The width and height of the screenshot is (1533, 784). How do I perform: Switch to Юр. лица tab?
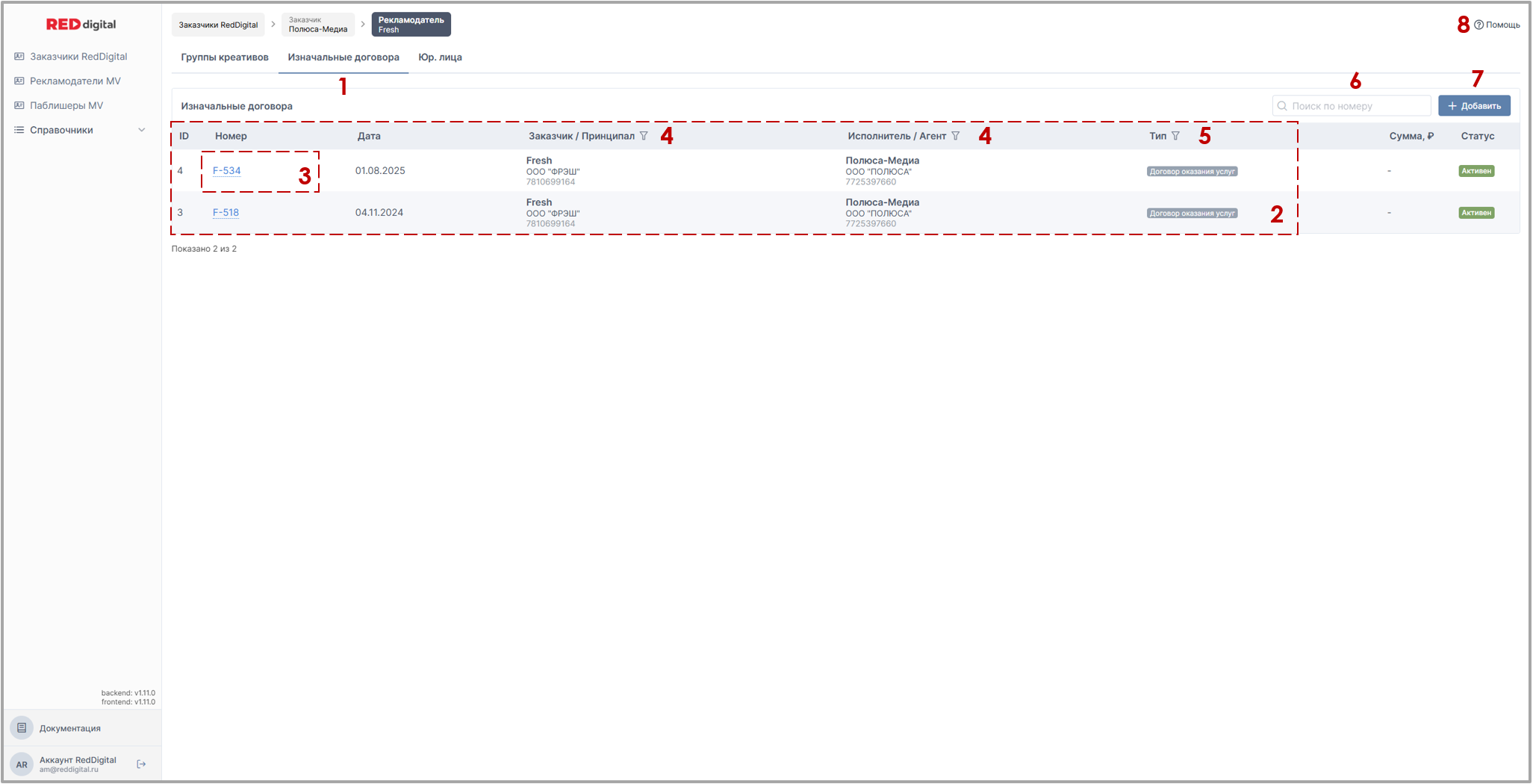(x=440, y=57)
